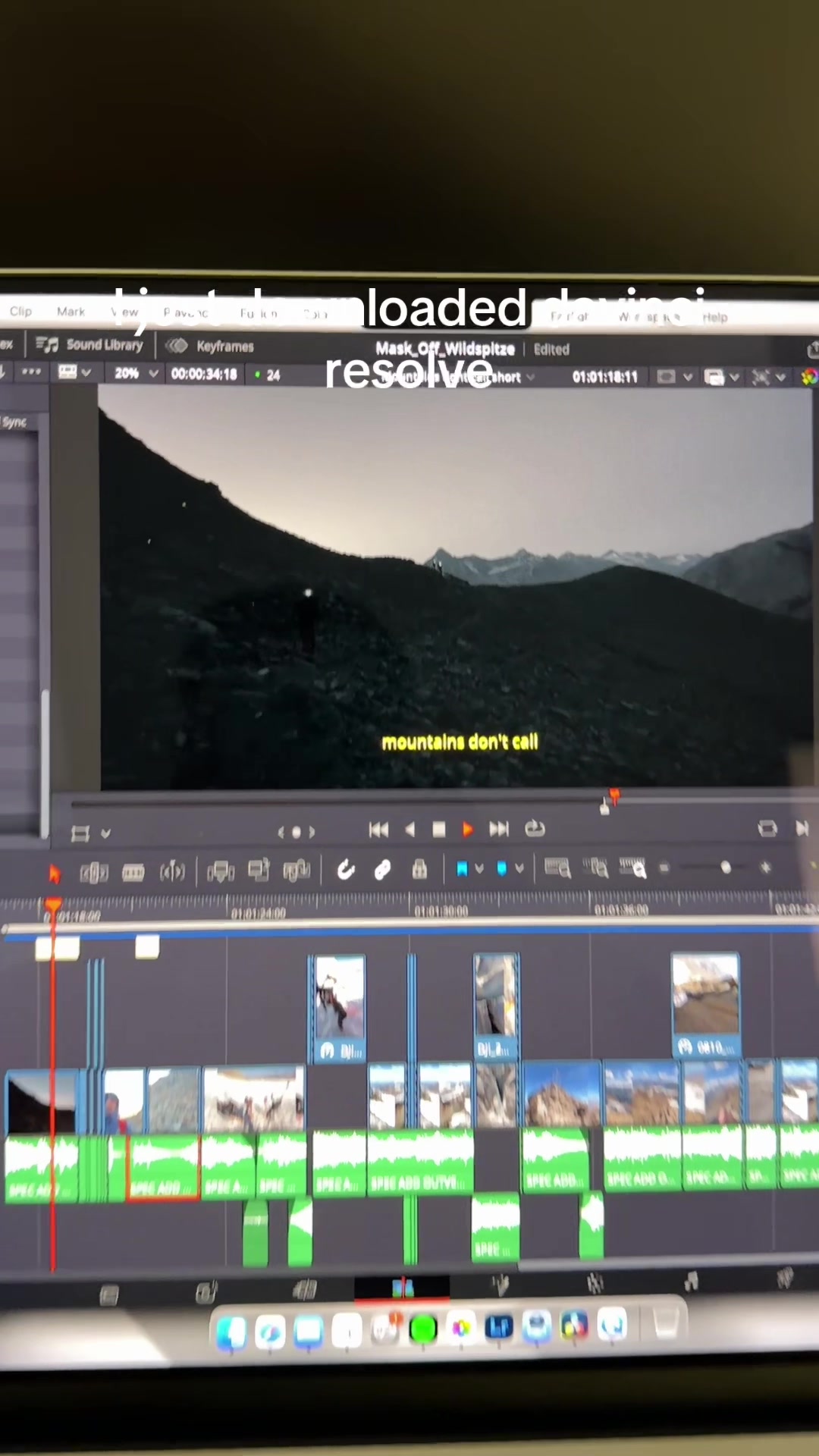Activate the Trim Edit Mode tool
The image size is (819, 1456).
tap(94, 873)
